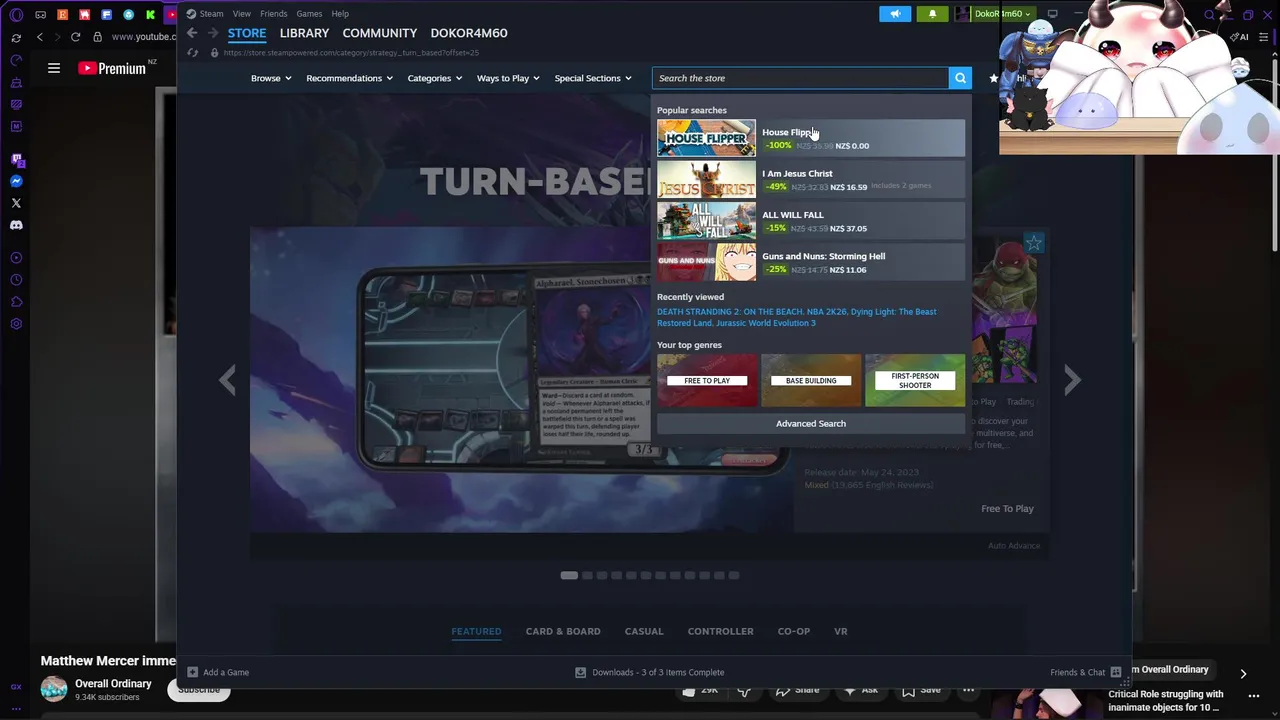Open X (Twitter) in browser sidebar
Image resolution: width=1280 pixels, height=720 pixels.
(16, 203)
